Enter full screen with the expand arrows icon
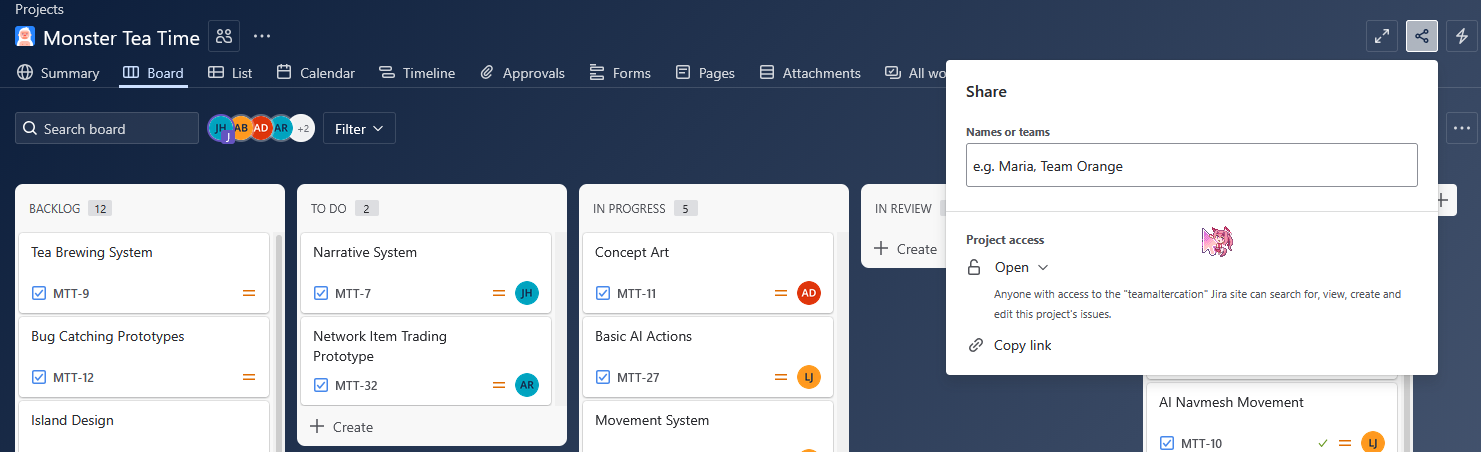1481x452 pixels. 1382,37
